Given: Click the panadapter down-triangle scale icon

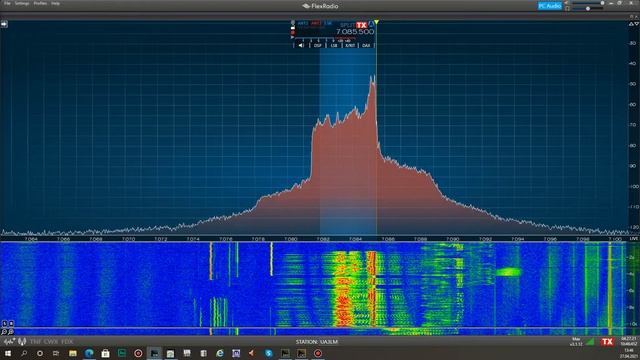Looking at the screenshot, I should 636,24.
